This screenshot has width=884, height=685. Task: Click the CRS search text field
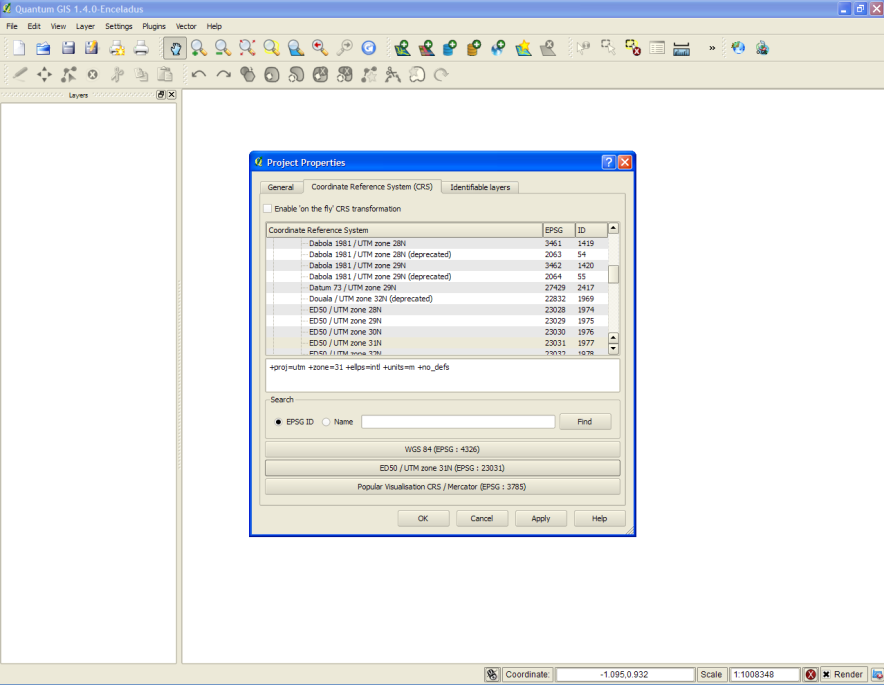pyautogui.click(x=458, y=422)
